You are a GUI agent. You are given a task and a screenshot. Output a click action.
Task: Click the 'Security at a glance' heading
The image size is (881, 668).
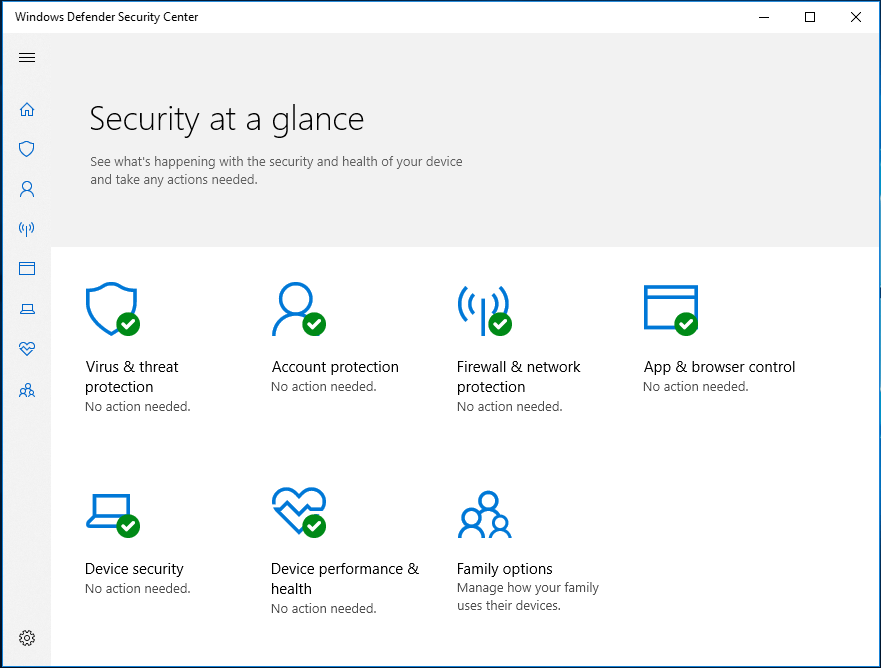coord(227,120)
